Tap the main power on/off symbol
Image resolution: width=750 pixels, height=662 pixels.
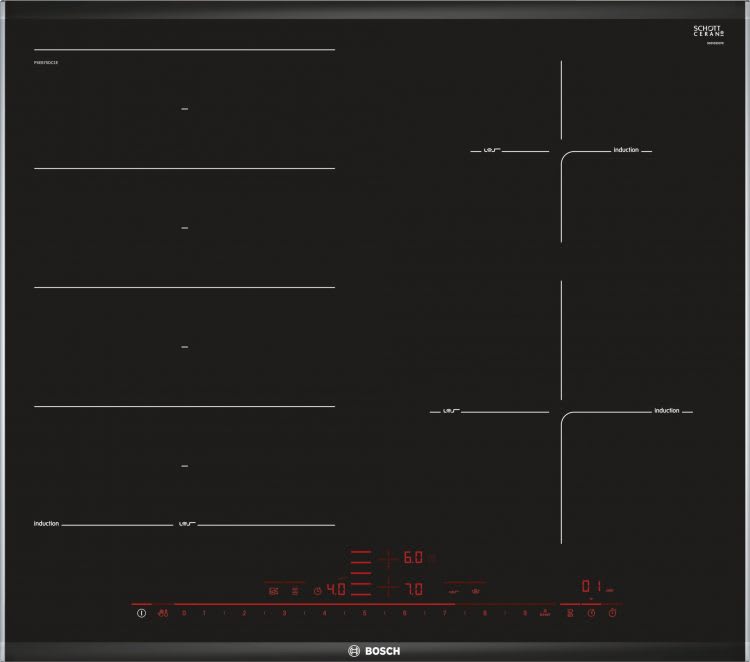(x=141, y=613)
